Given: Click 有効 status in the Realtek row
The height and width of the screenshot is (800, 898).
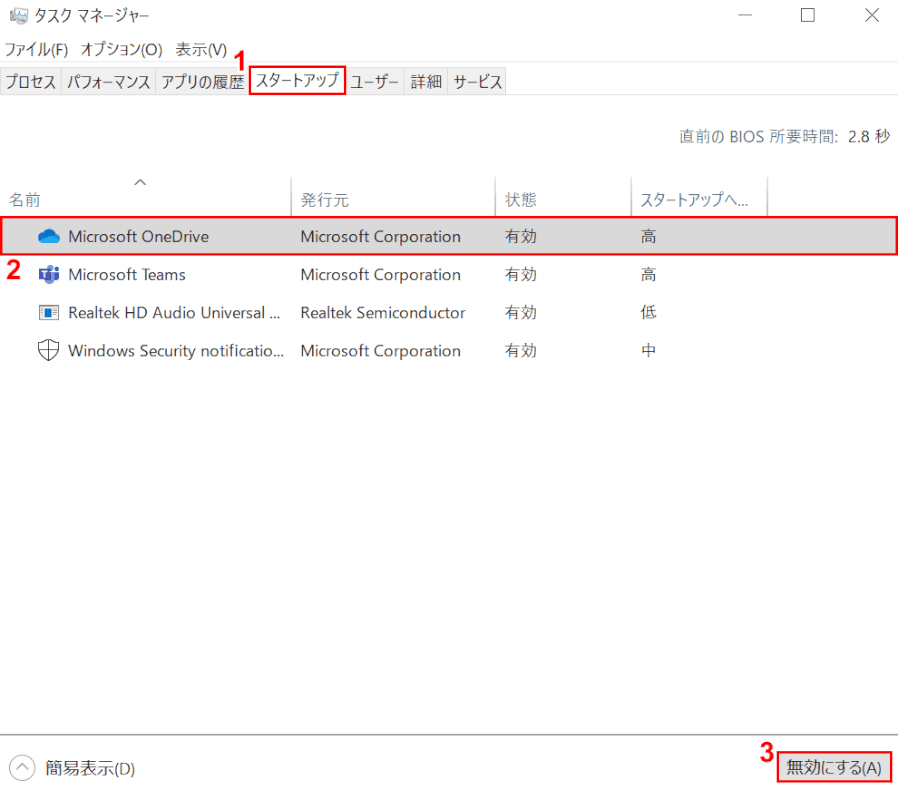Looking at the screenshot, I should pyautogui.click(x=521, y=313).
